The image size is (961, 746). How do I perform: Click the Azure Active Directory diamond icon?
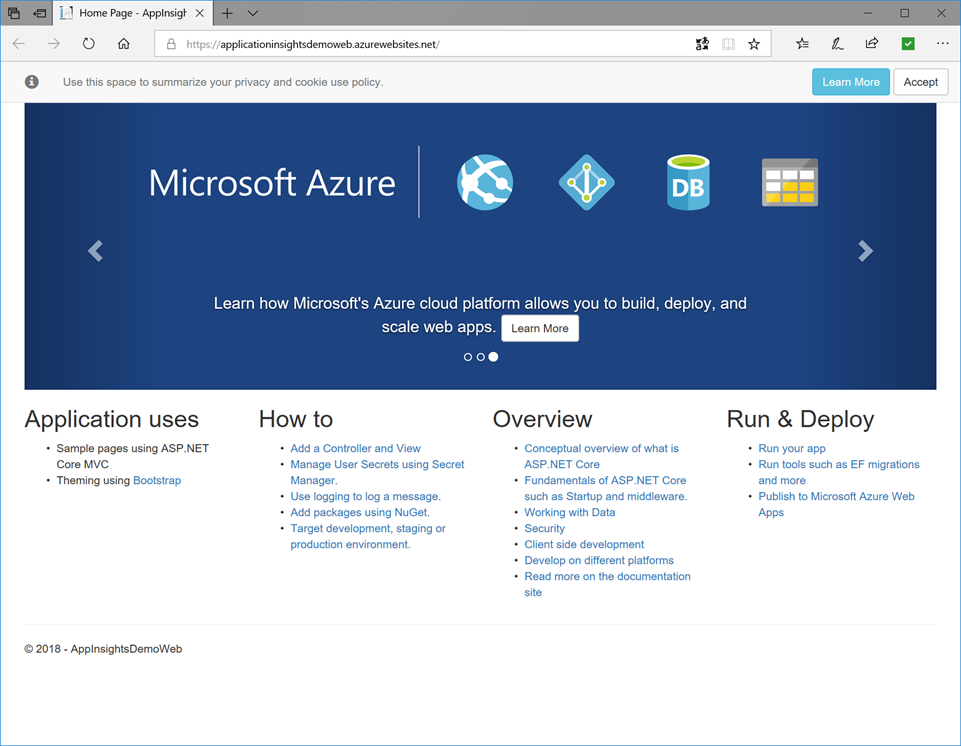tap(587, 182)
